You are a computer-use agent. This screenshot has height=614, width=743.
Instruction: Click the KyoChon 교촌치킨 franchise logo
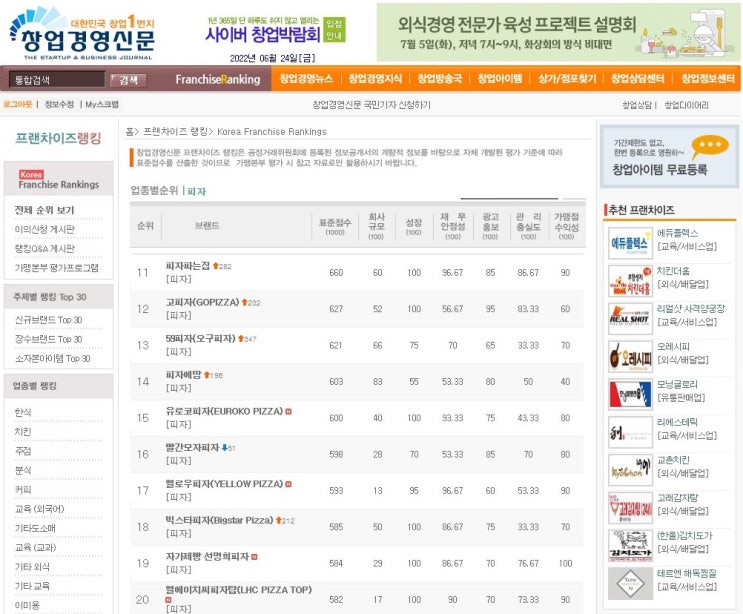click(630, 470)
